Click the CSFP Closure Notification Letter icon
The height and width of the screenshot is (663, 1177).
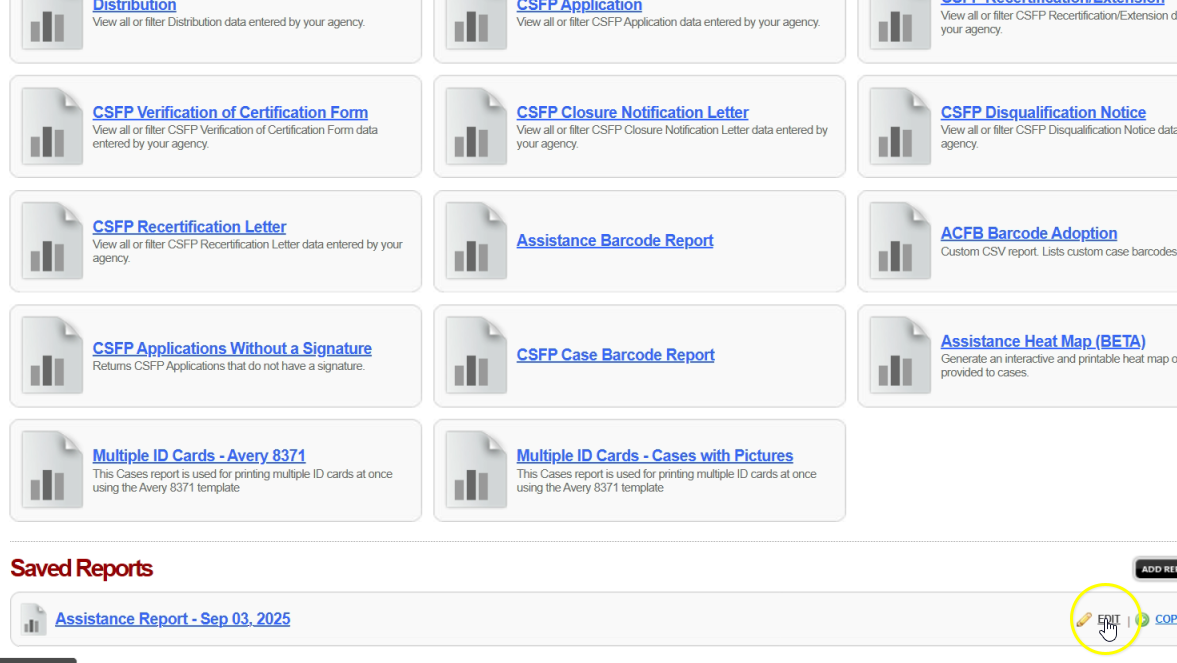point(476,127)
